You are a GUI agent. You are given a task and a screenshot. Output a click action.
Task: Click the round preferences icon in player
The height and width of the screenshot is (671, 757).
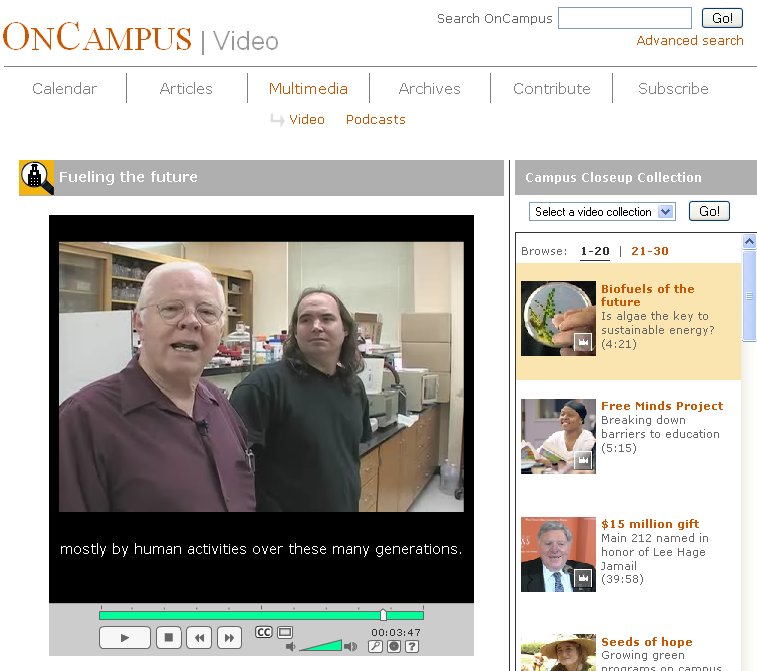tap(394, 646)
